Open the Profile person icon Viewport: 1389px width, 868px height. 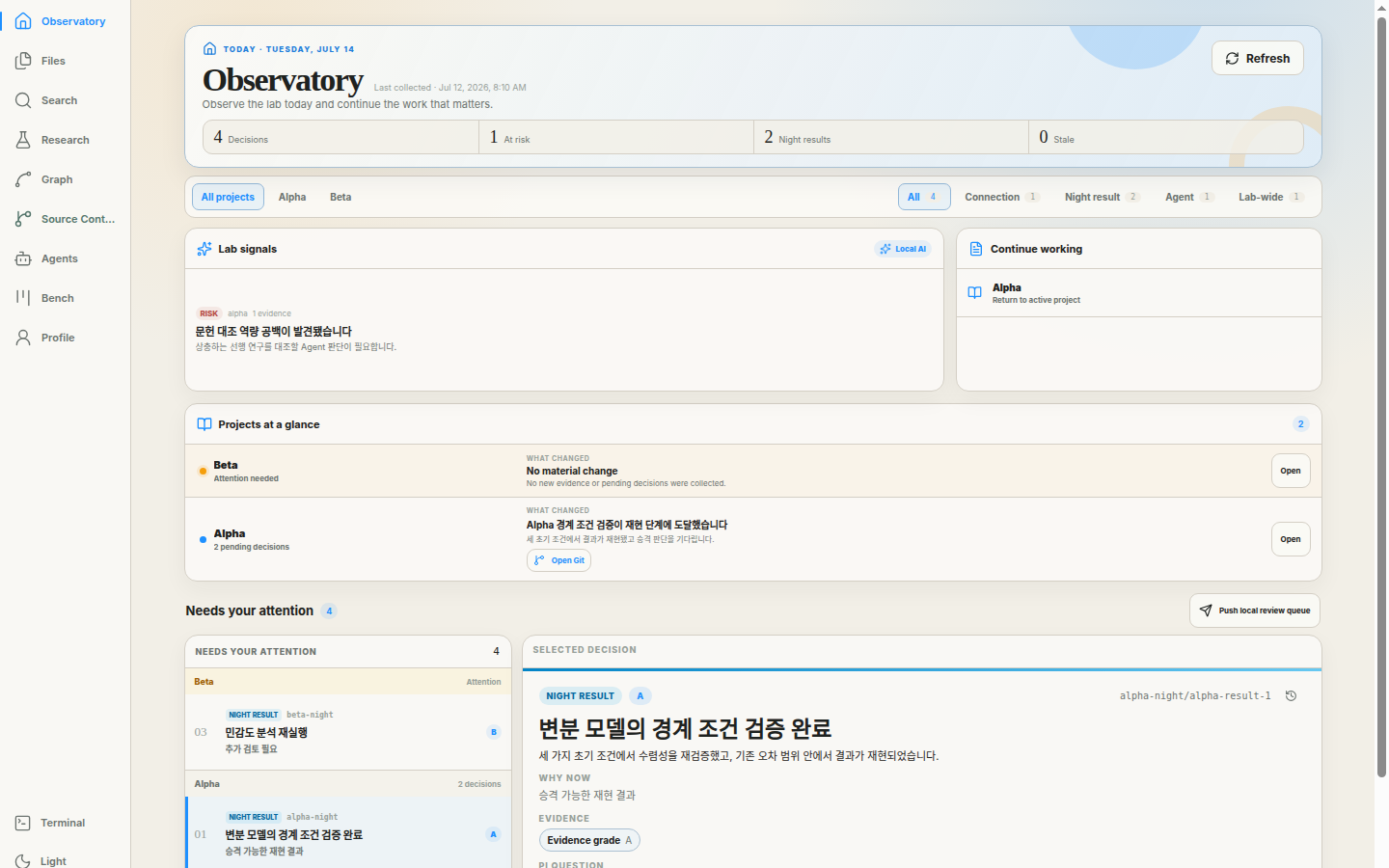click(23, 338)
